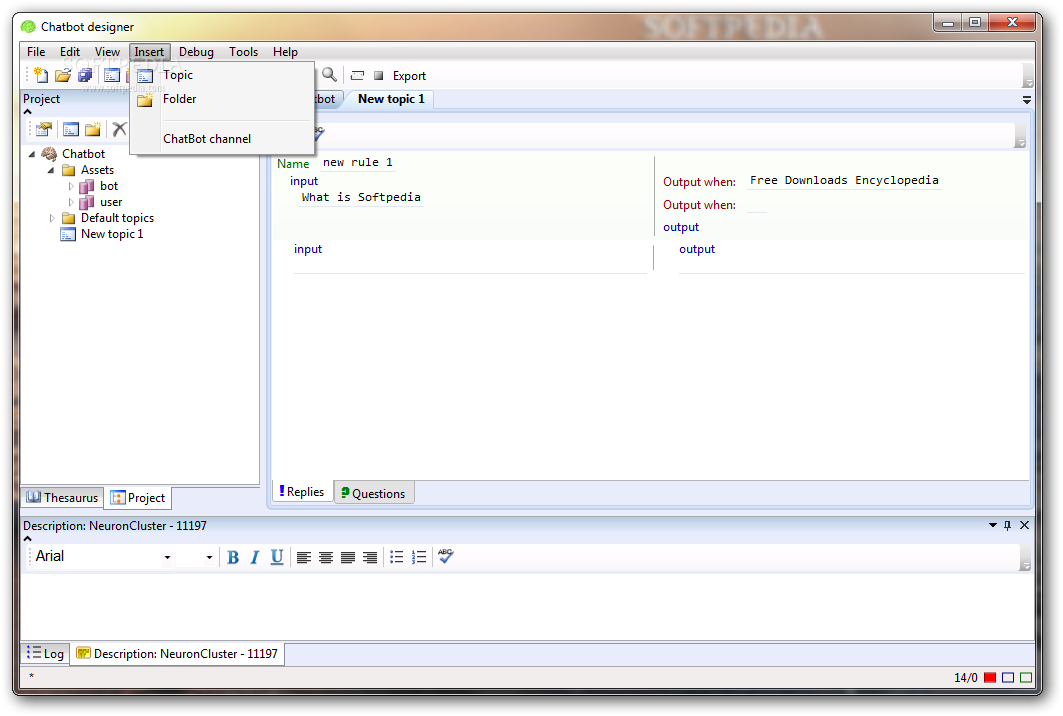Toggle Bold formatting
1063x716 pixels.
pos(233,557)
